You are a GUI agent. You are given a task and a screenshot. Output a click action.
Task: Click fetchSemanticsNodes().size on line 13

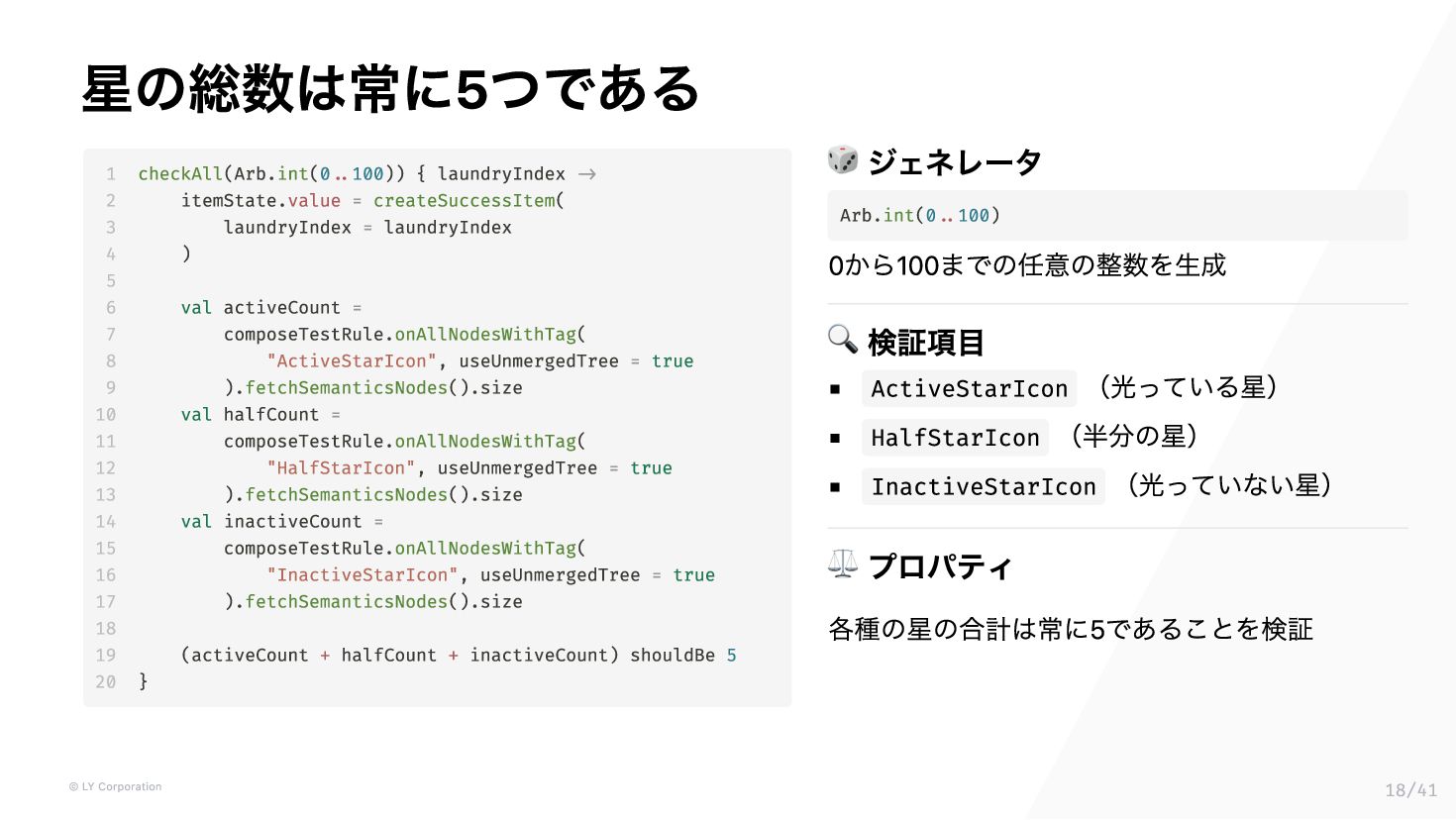tap(383, 495)
